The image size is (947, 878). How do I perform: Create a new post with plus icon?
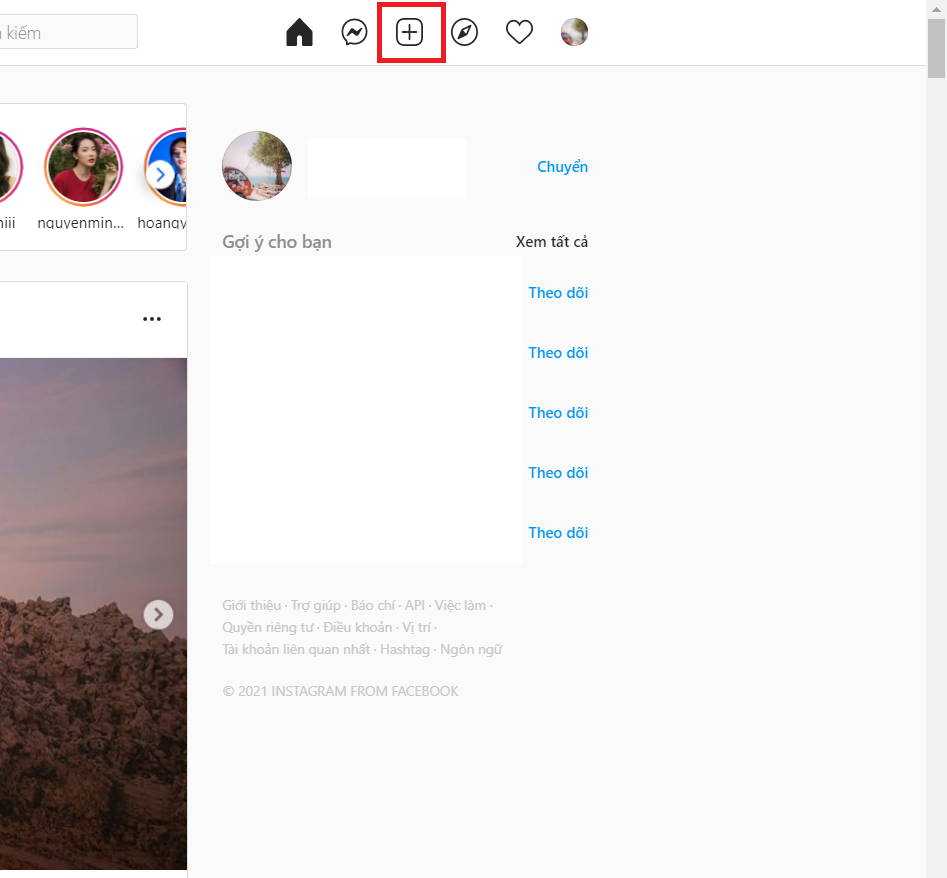[x=409, y=32]
